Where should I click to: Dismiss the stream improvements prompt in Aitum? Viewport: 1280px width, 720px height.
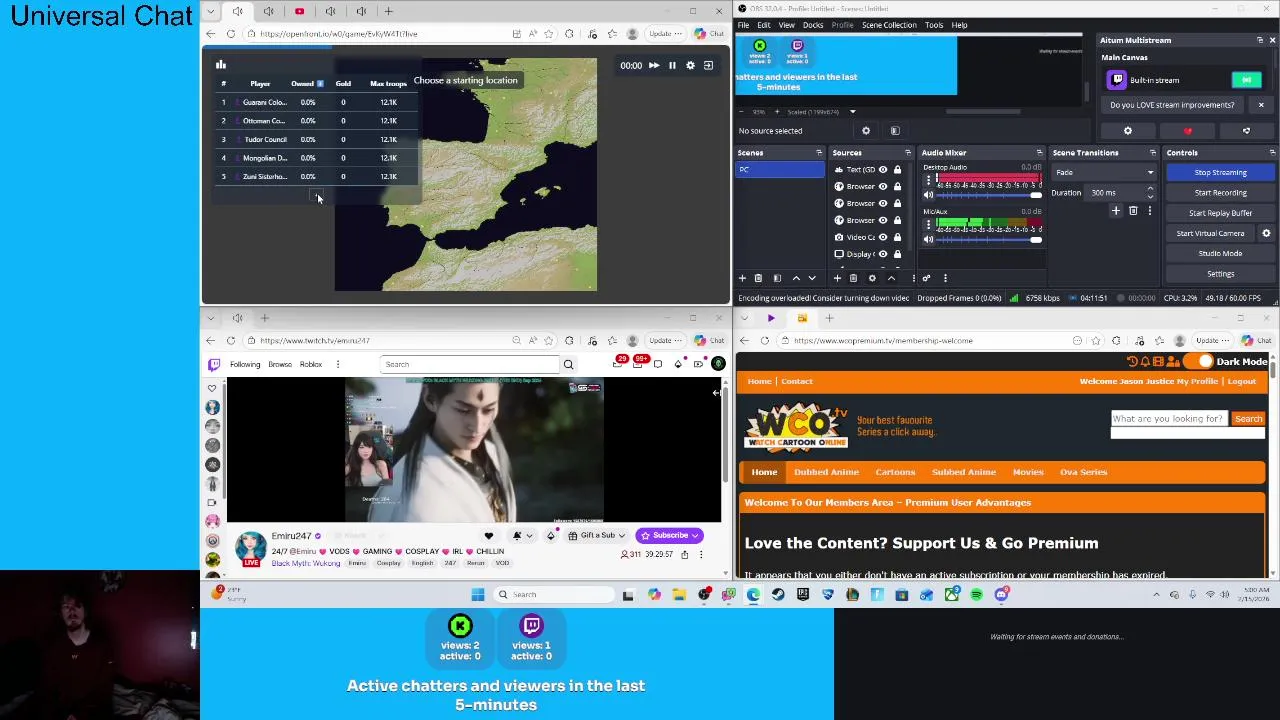click(1261, 105)
